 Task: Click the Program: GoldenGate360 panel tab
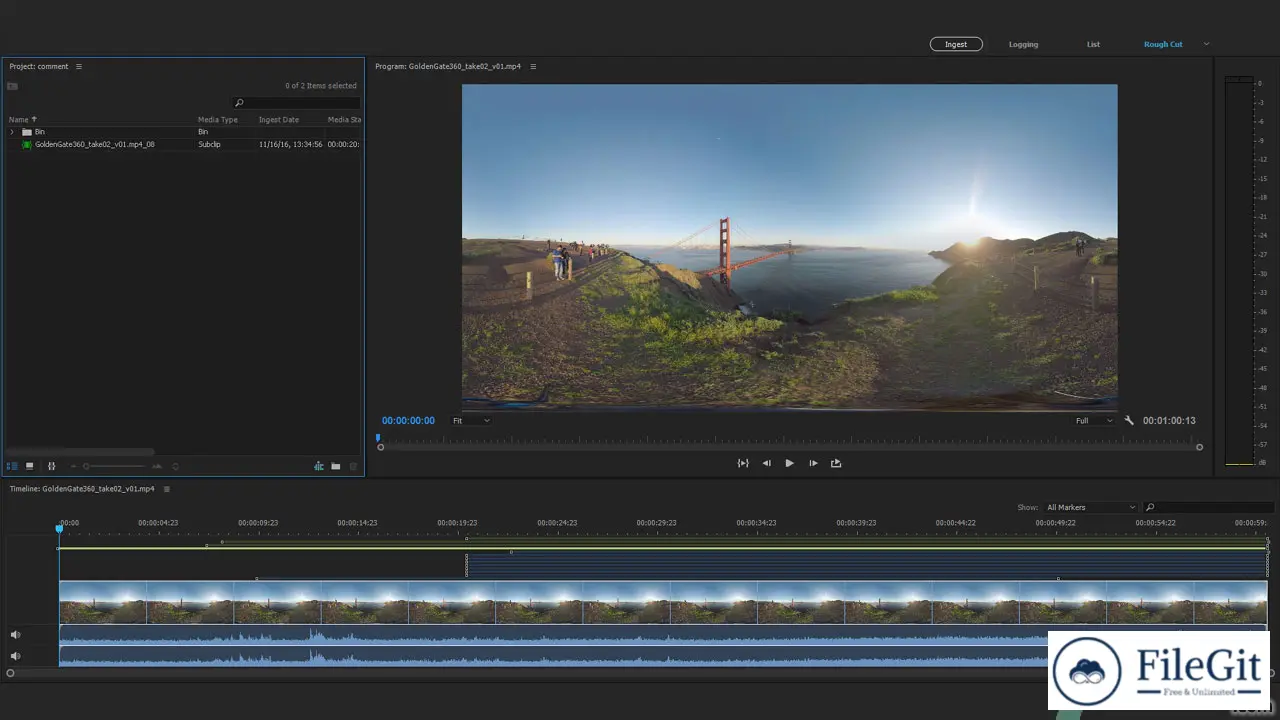pyautogui.click(x=448, y=66)
